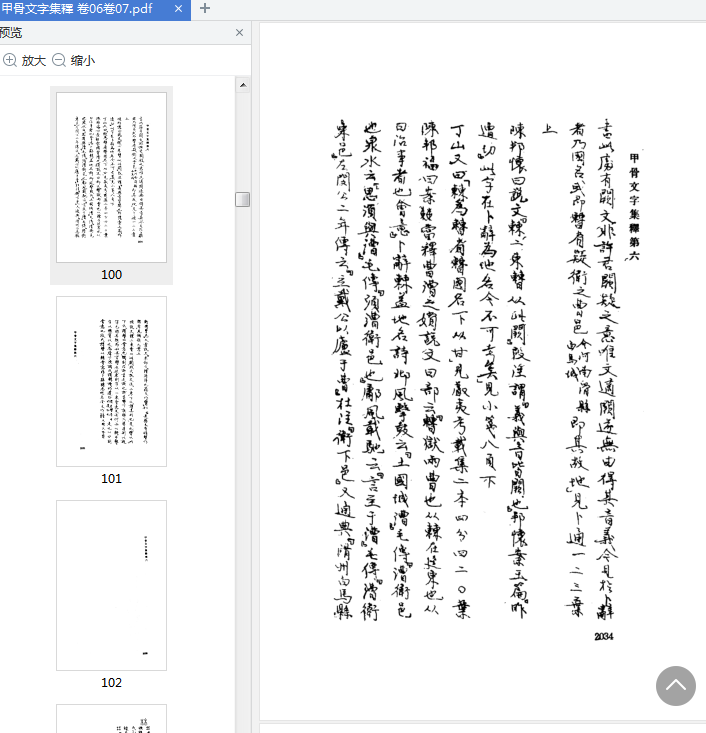Open a new tab with the plus icon
The width and height of the screenshot is (706, 733).
pyautogui.click(x=205, y=8)
